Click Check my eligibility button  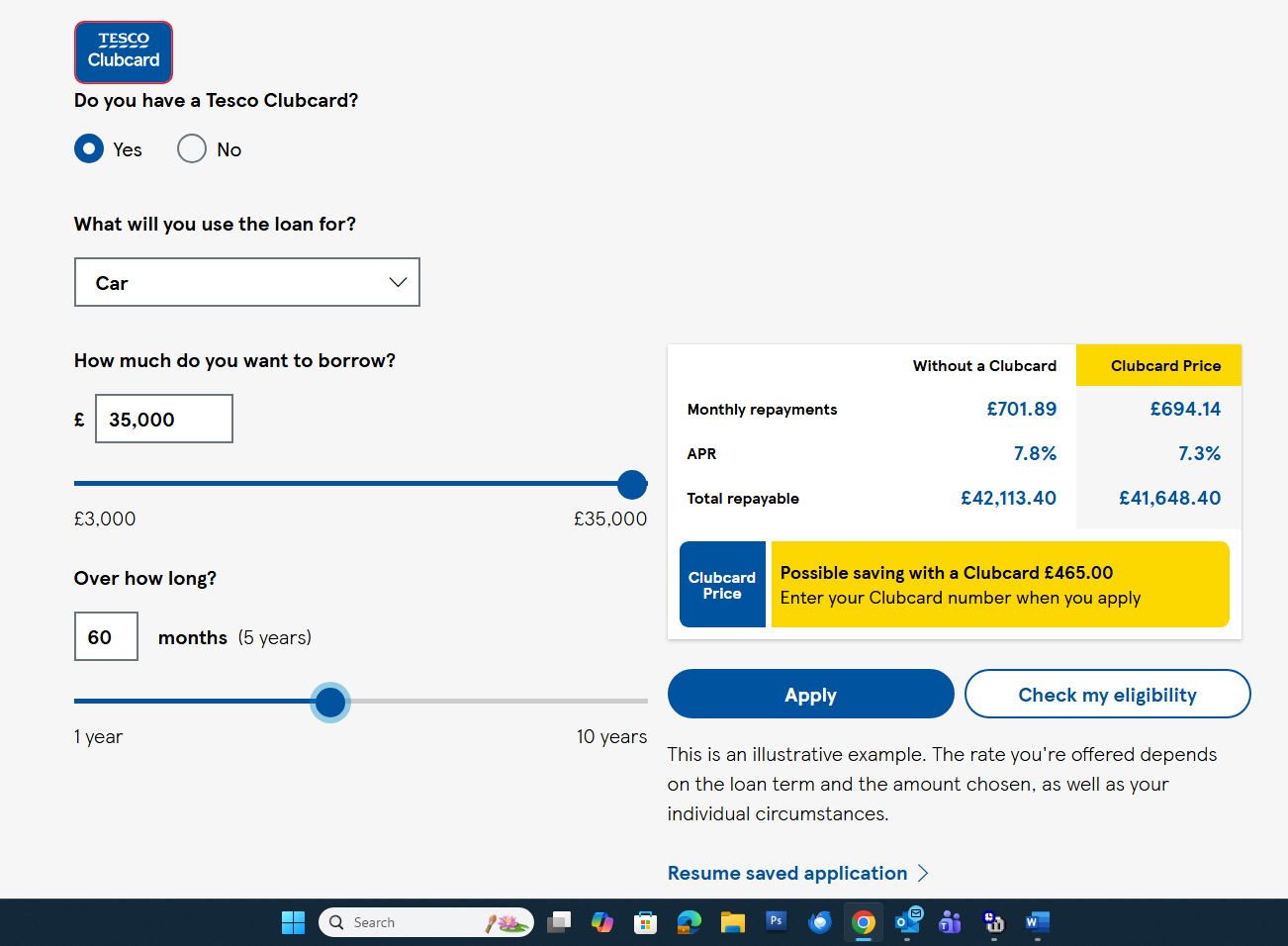tap(1107, 695)
